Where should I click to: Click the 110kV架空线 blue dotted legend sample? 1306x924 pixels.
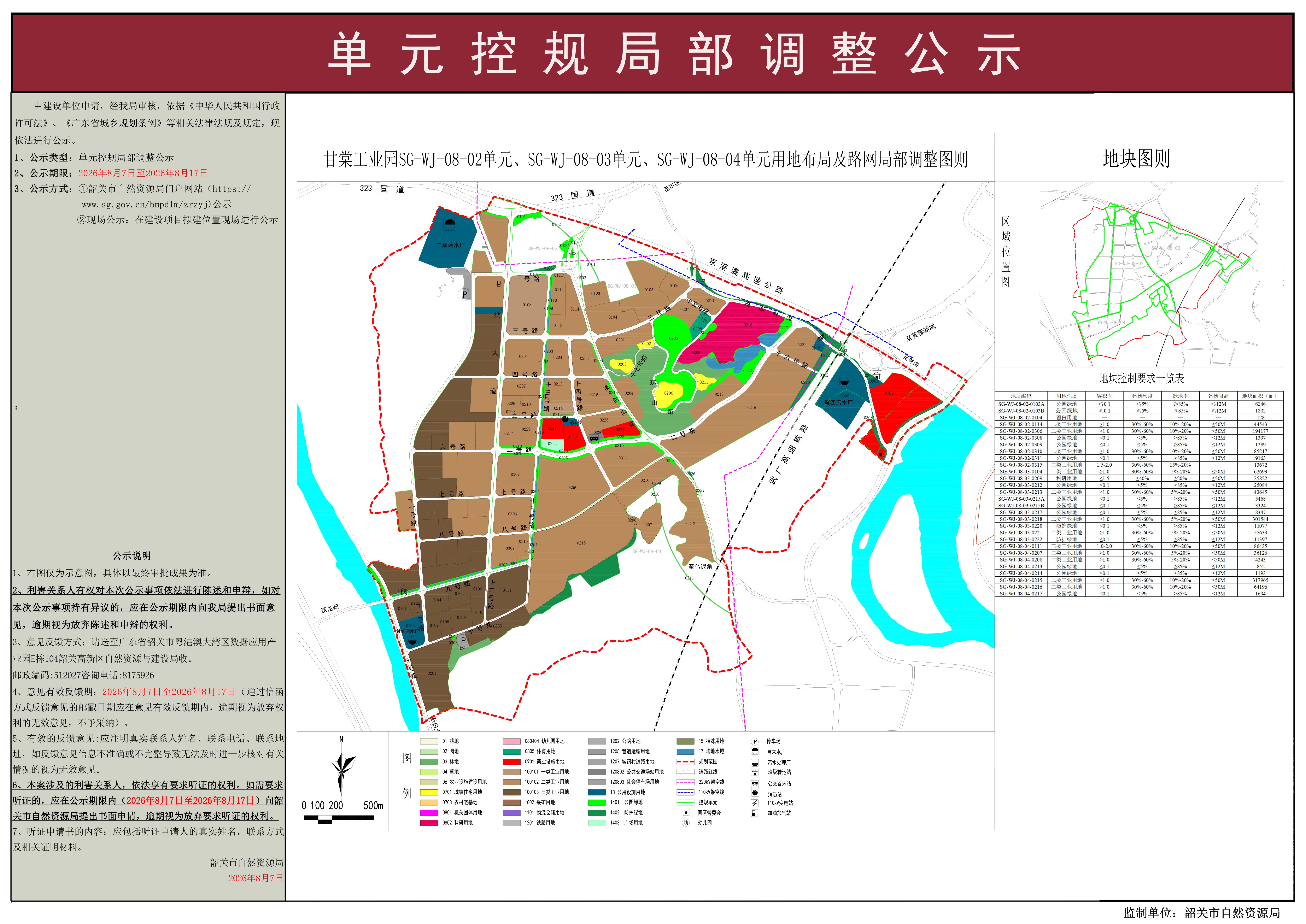coord(686,793)
